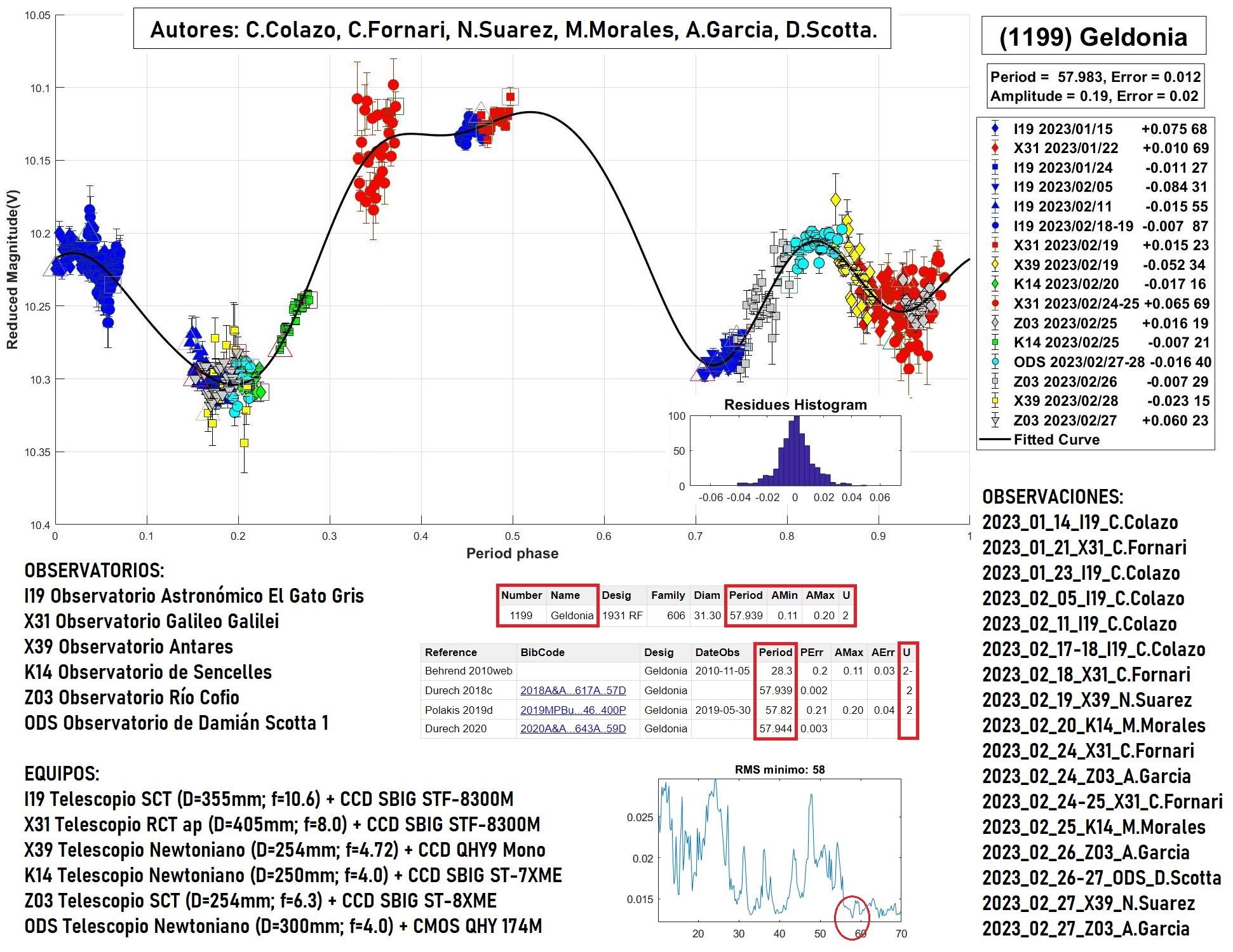Click the RMS period-search curve plot
The image size is (1233, 952).
[x=780, y=850]
